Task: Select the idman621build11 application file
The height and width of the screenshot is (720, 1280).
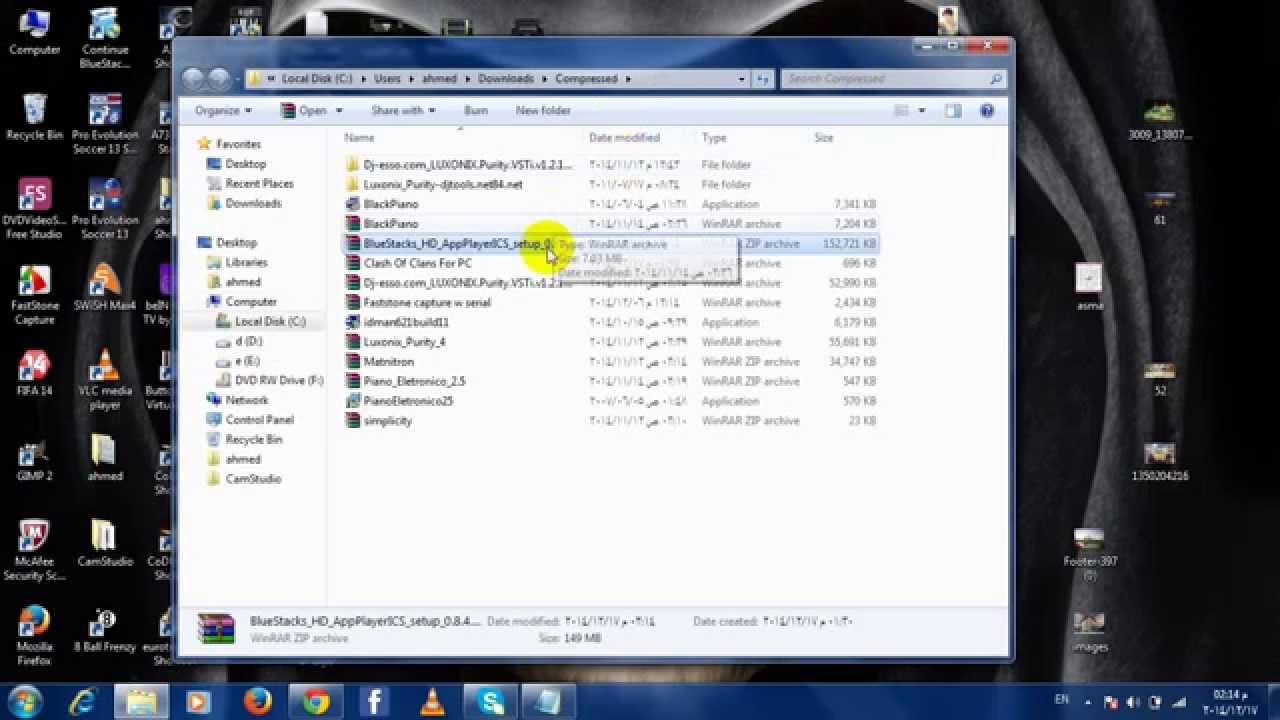Action: pos(610,322)
